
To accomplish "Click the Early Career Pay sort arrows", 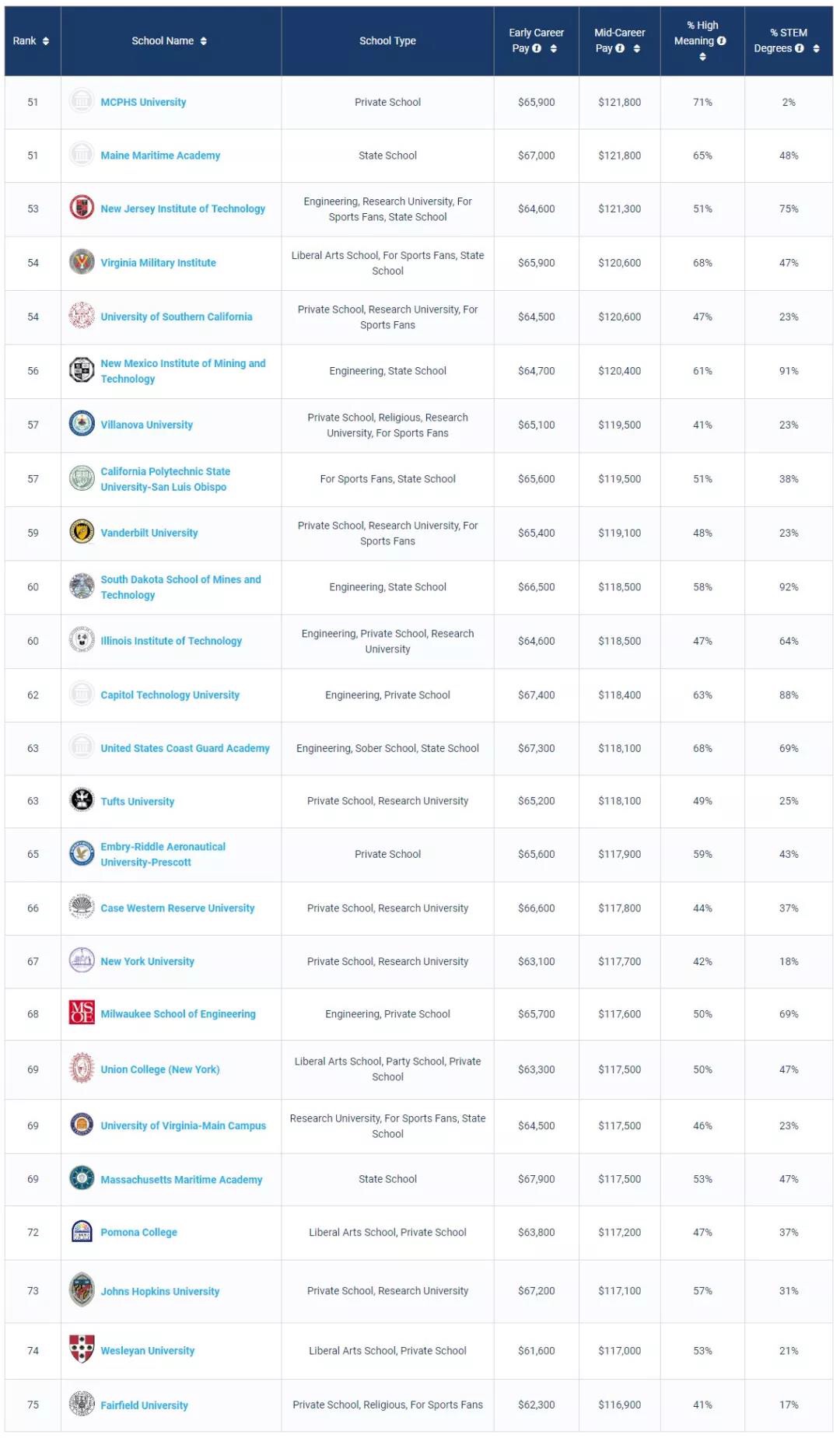I will (x=554, y=48).
